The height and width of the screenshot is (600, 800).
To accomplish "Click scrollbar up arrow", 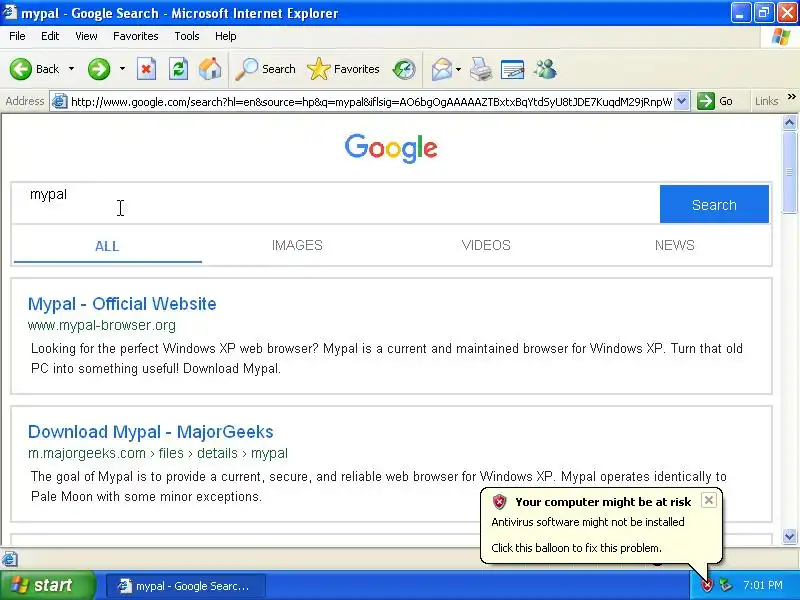I will (x=789, y=122).
